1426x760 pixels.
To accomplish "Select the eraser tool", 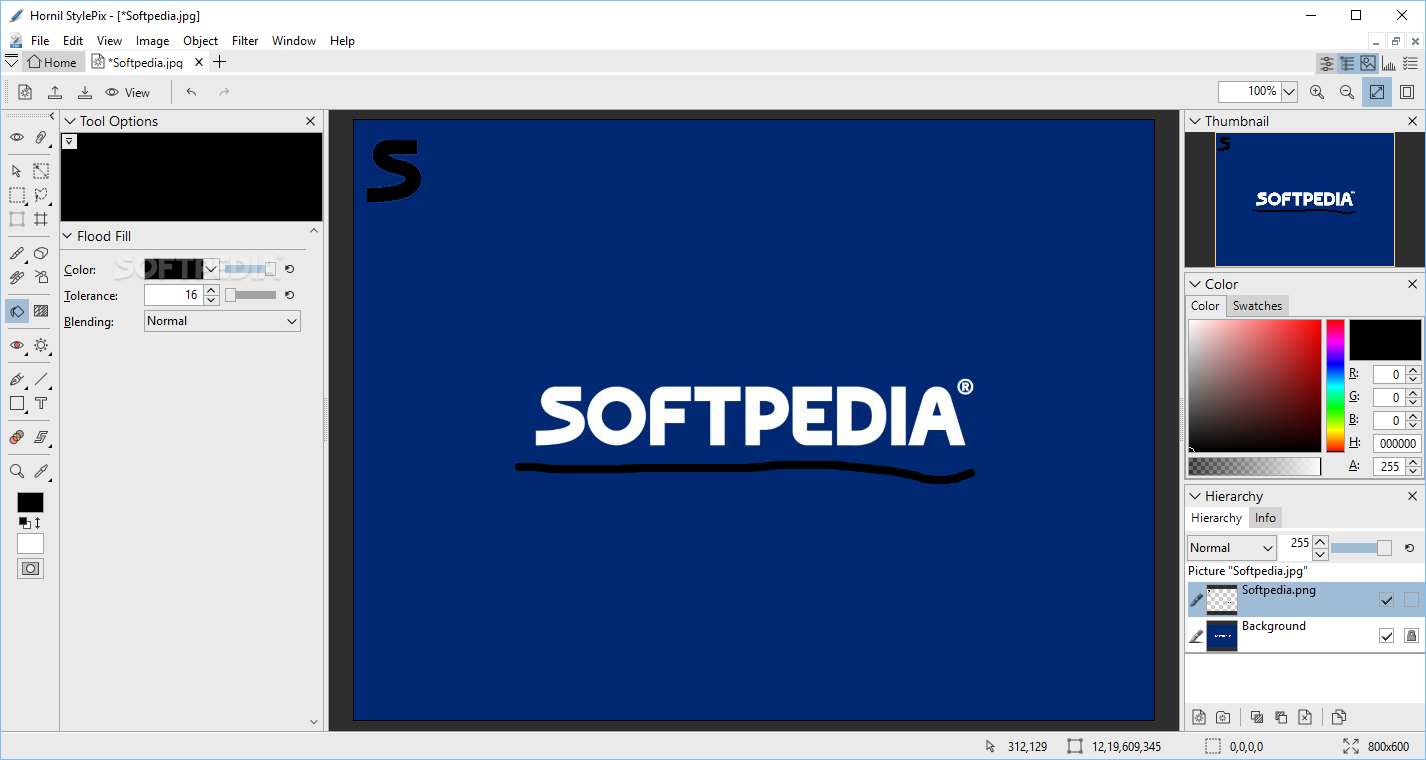I will click(41, 253).
